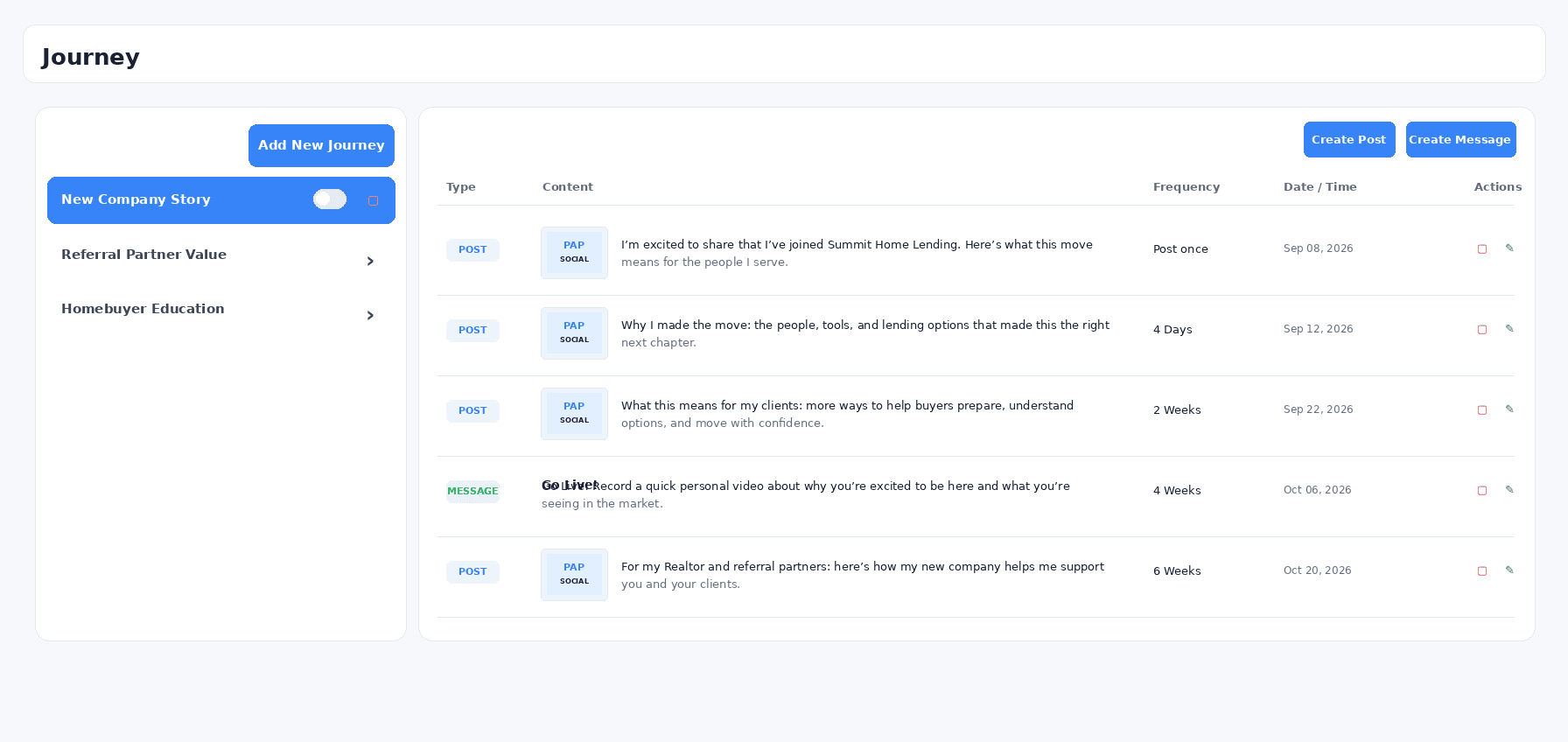Delete the Oct 06, 2026 message
1568x742 pixels.
click(1482, 491)
